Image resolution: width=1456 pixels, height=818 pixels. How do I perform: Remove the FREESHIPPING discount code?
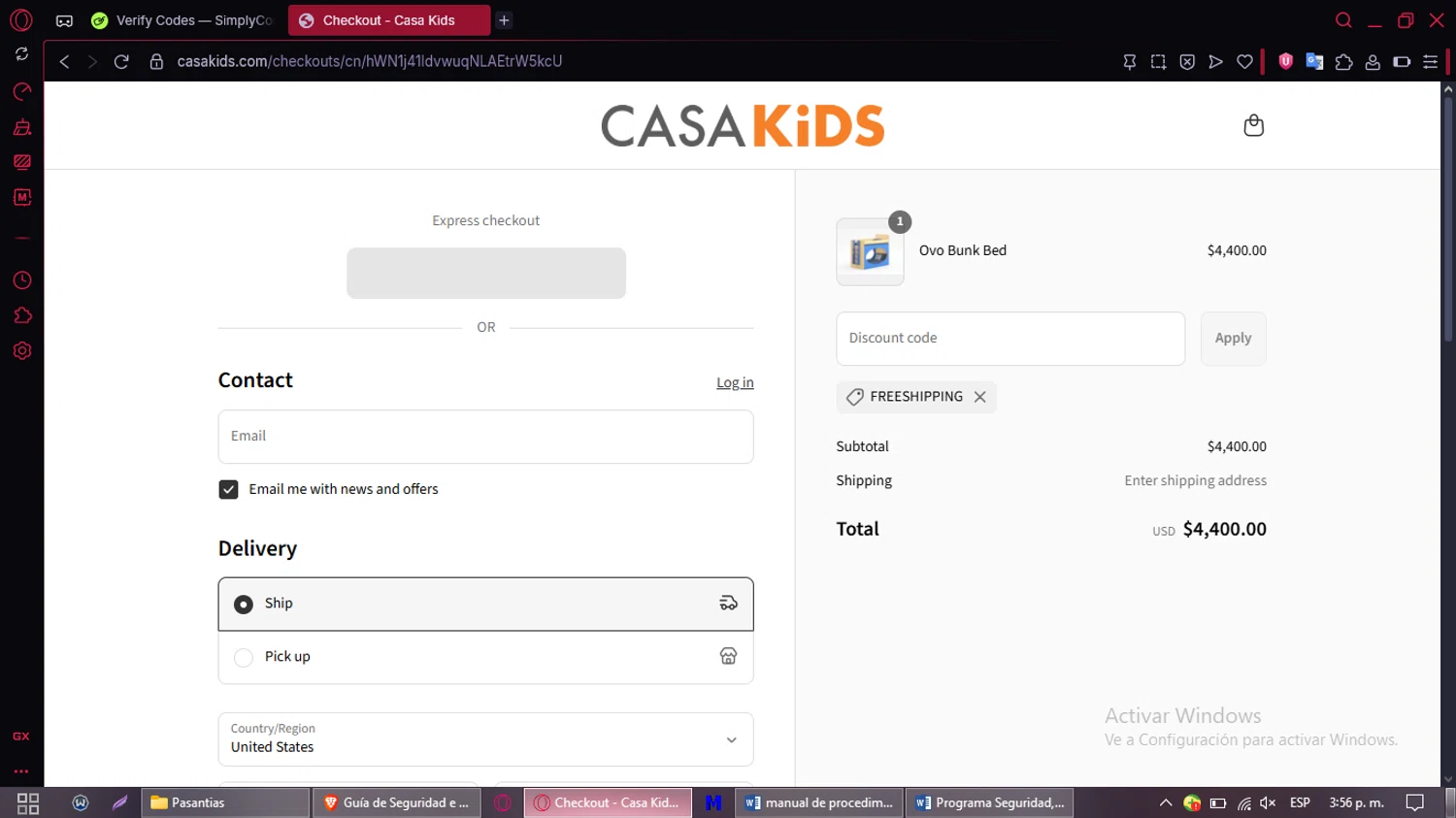(x=980, y=397)
